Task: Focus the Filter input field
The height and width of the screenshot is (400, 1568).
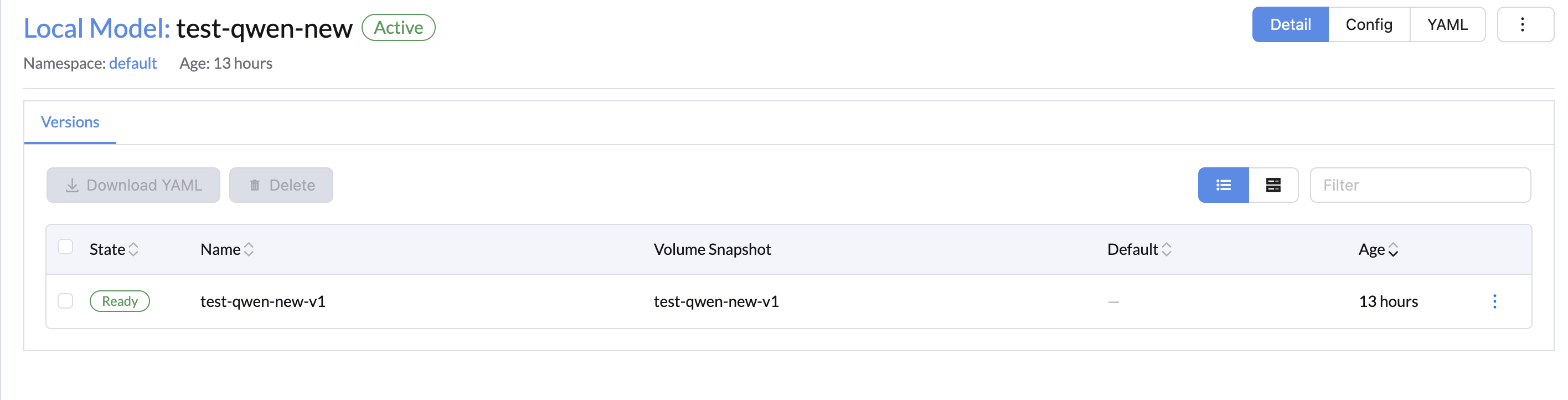Action: (x=1420, y=185)
